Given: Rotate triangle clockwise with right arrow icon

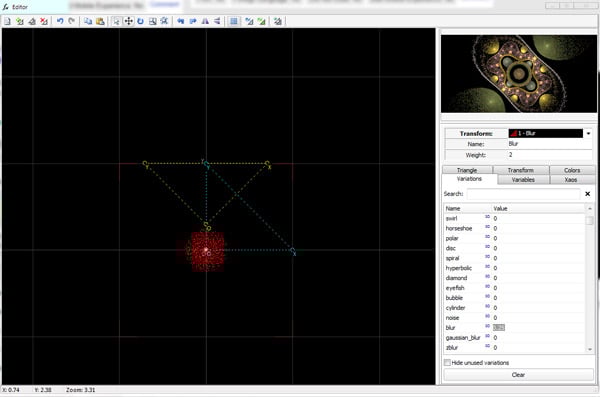Looking at the screenshot, I should point(193,21).
